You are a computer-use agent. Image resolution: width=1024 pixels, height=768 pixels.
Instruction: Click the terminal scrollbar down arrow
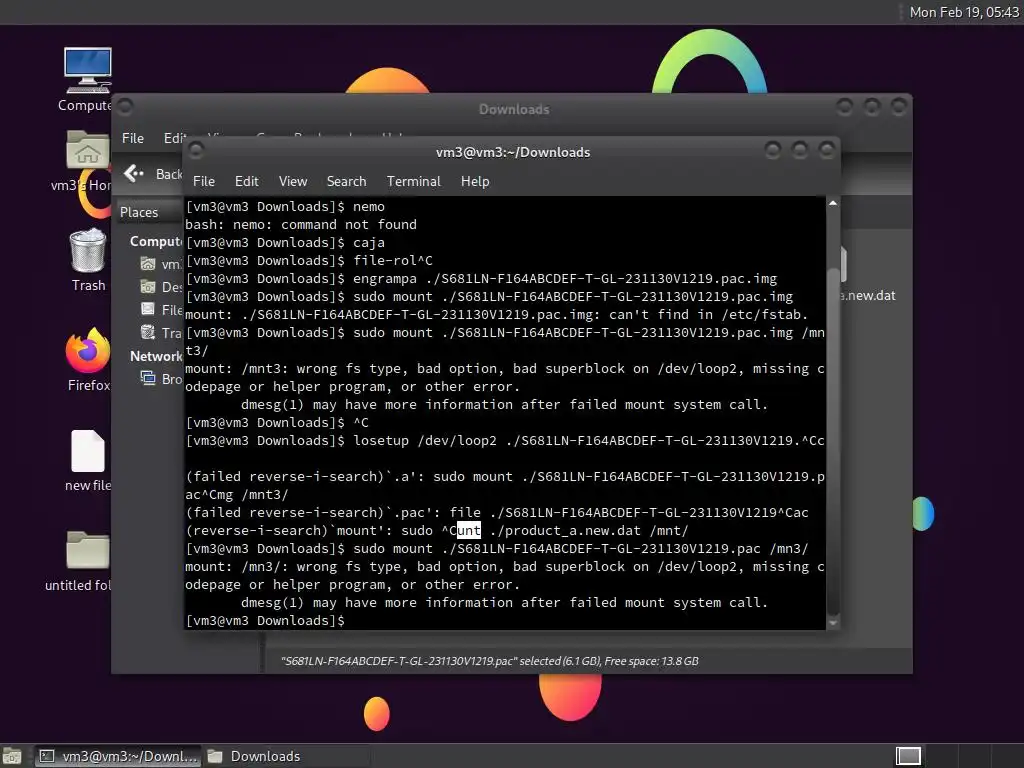(833, 624)
